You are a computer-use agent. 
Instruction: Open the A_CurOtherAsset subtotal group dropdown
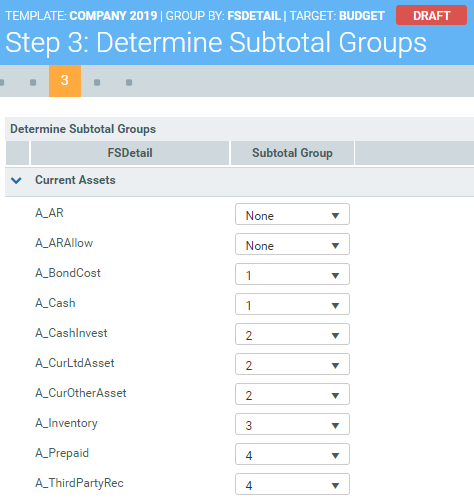(292, 394)
